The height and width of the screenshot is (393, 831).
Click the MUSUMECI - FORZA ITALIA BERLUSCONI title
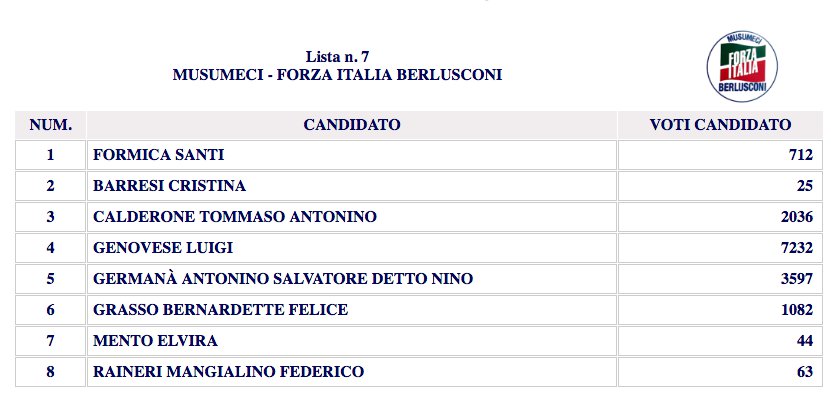[337, 75]
